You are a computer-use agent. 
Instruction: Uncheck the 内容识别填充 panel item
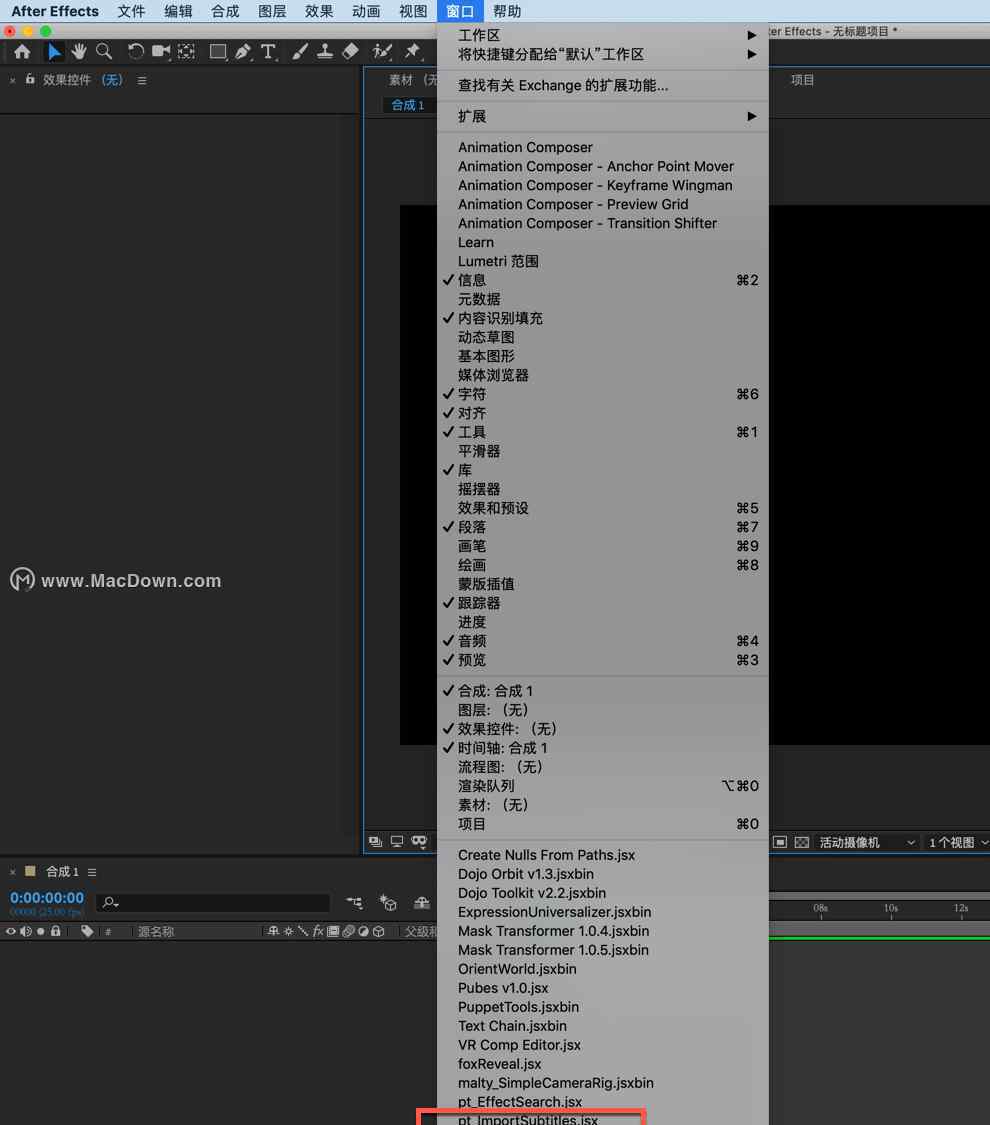(603, 318)
